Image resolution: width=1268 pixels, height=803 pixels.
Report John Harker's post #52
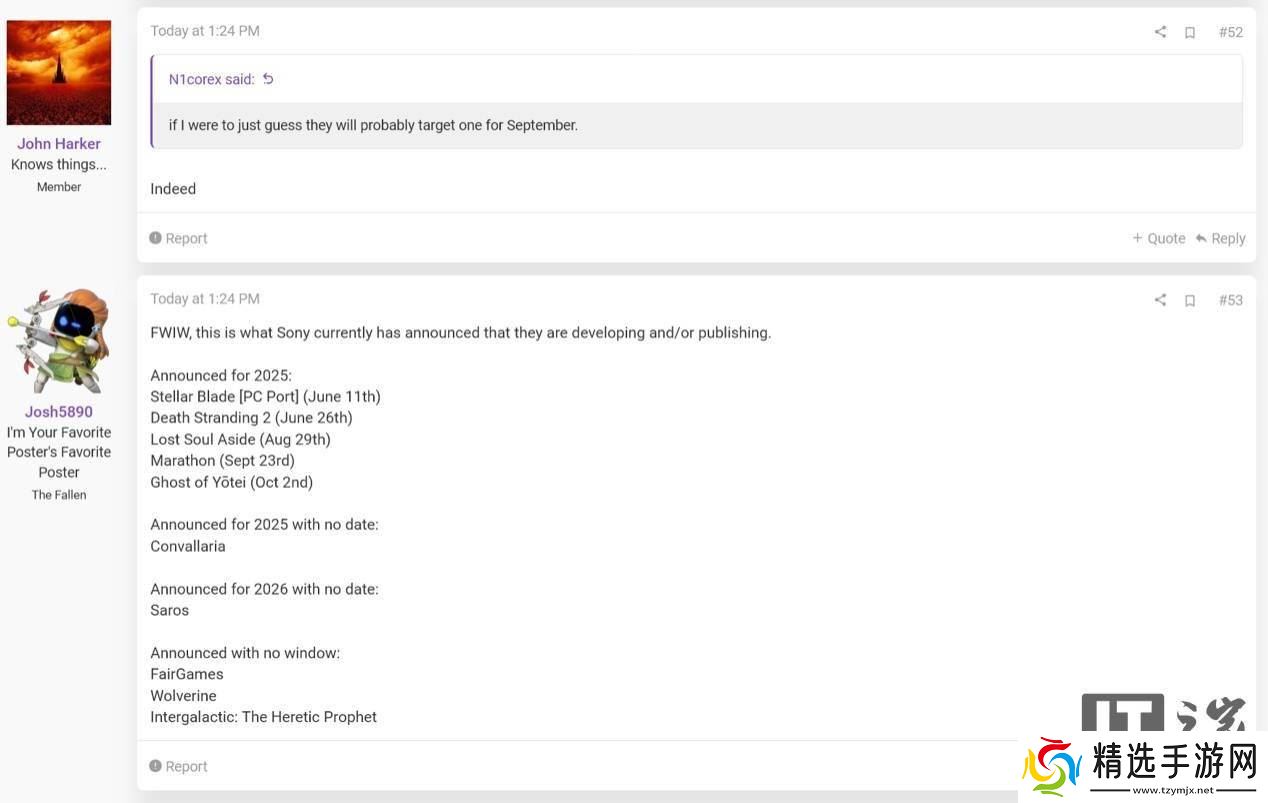tap(179, 238)
